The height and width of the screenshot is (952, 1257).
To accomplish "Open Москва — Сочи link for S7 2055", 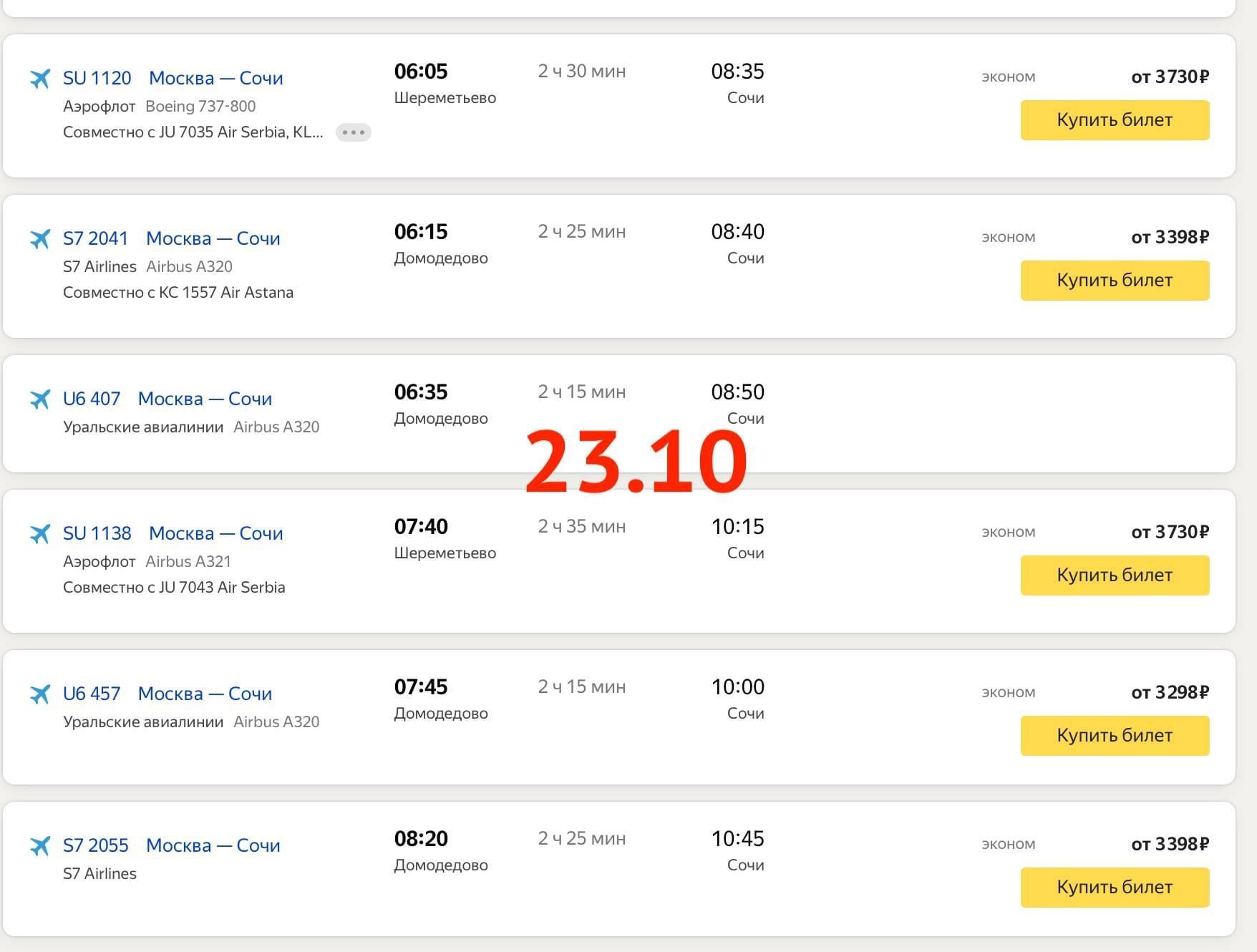I will tap(213, 845).
